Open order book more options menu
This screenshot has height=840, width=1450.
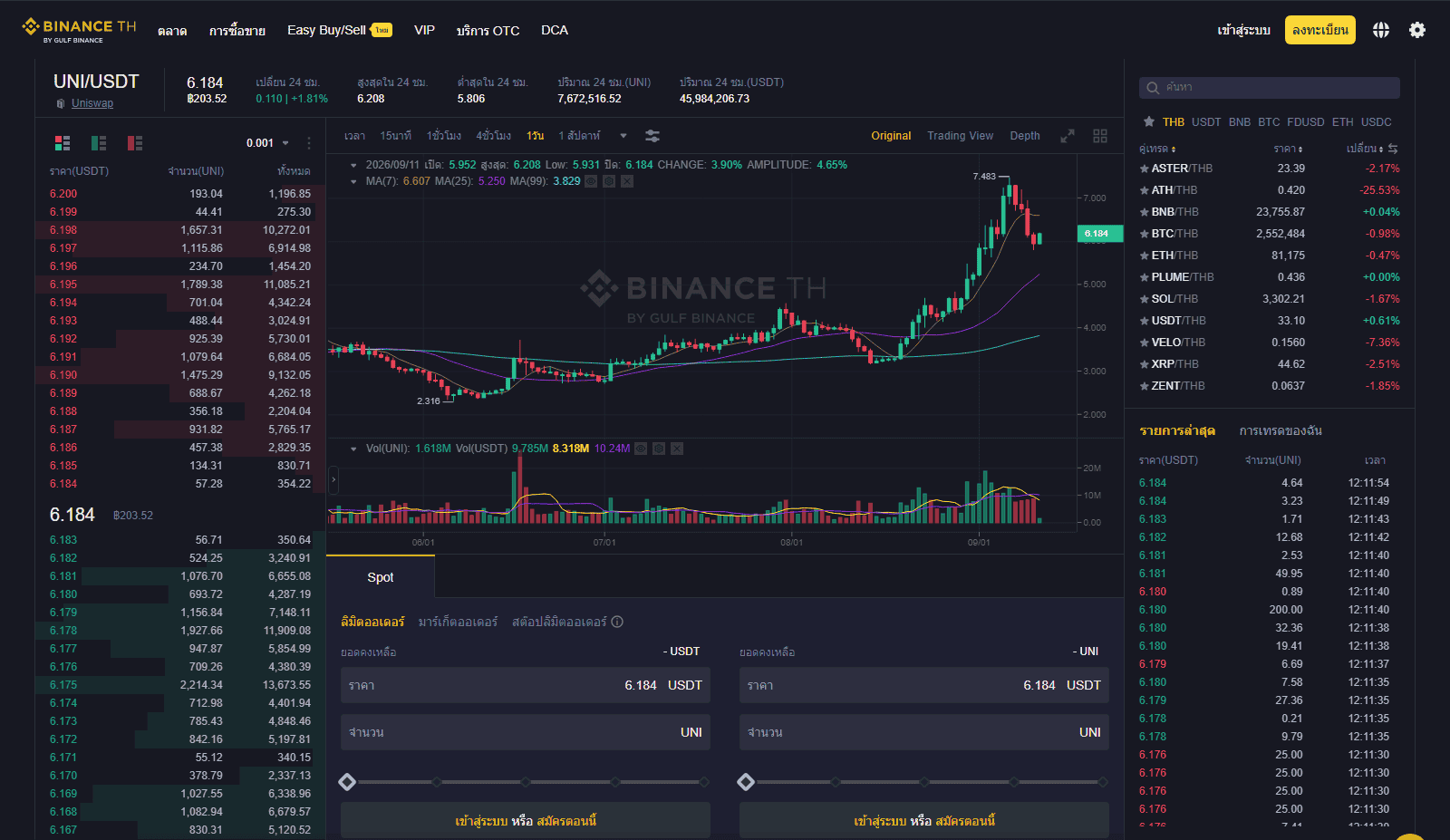tap(309, 143)
